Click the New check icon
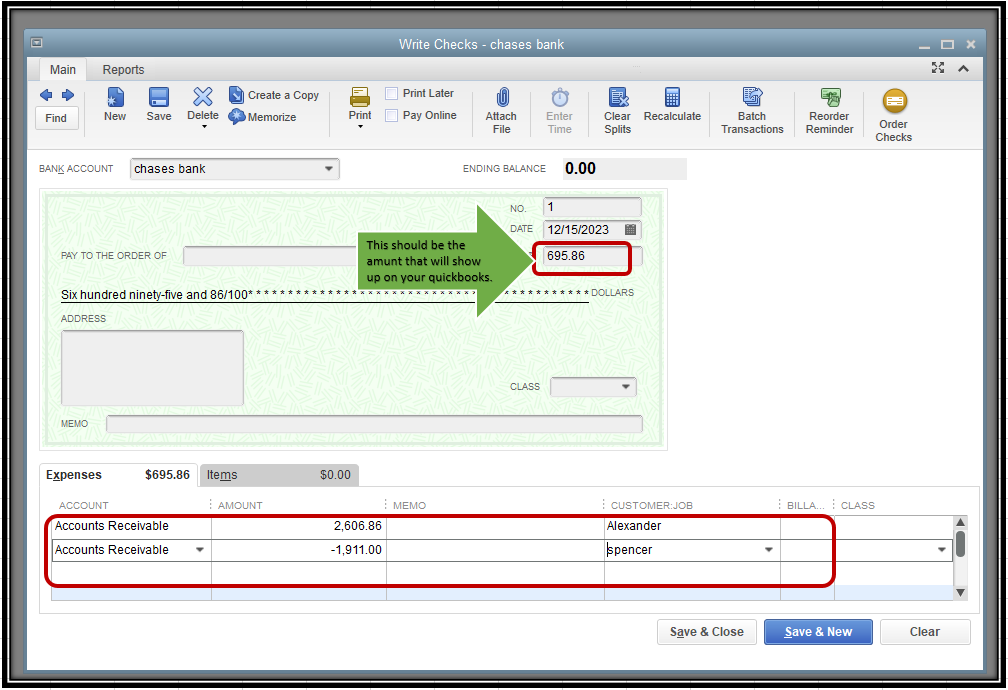This screenshot has height=690, width=1008. 115,98
